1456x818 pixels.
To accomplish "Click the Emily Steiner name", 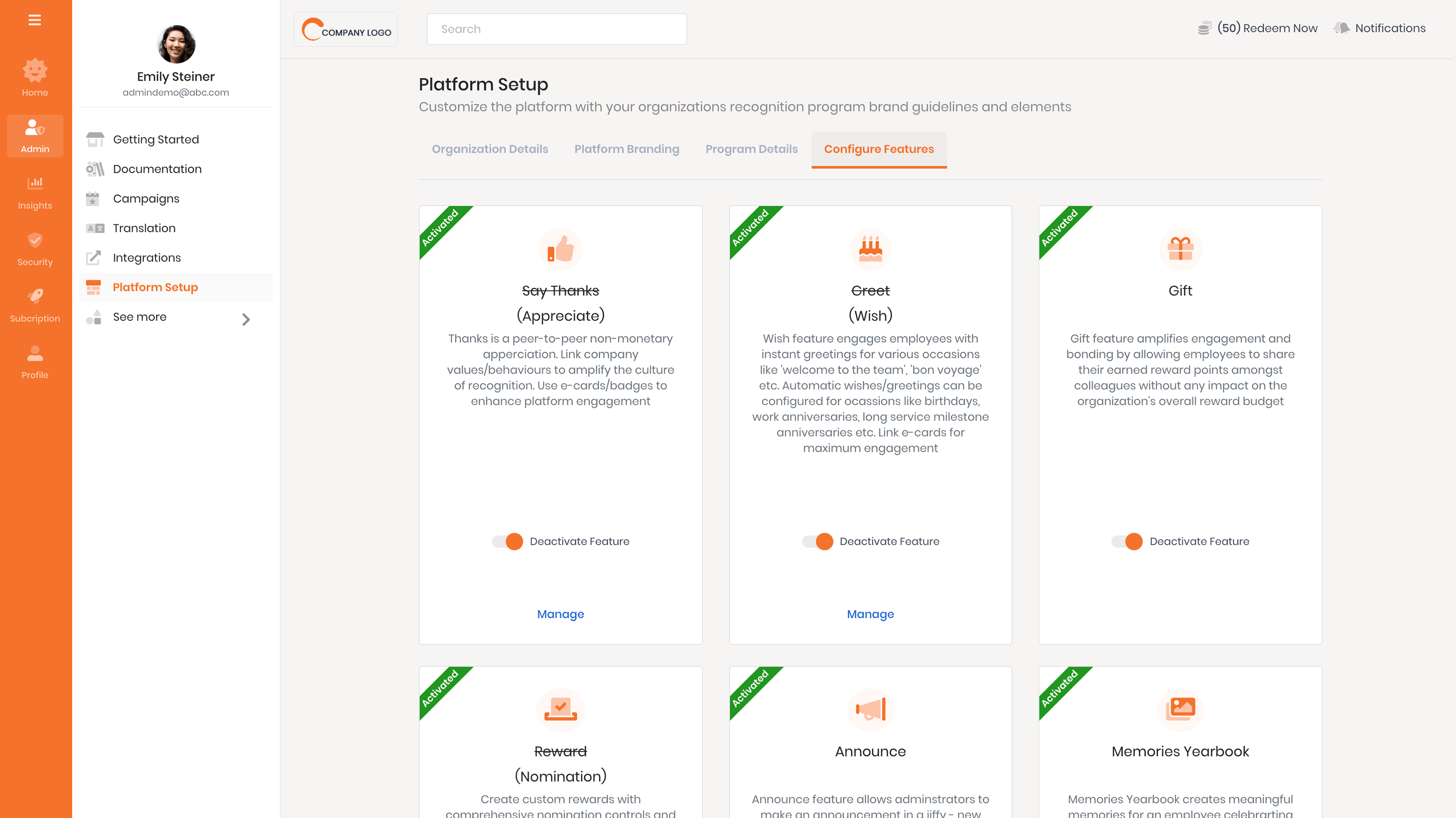I will pyautogui.click(x=176, y=77).
